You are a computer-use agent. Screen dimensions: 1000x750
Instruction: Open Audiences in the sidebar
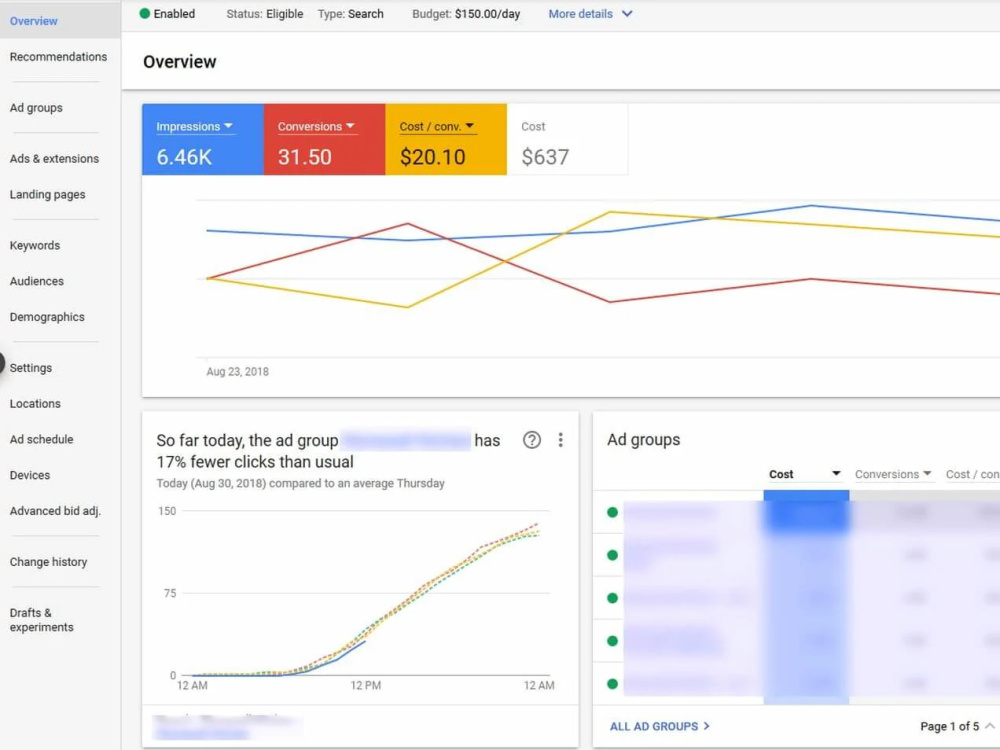coord(36,281)
